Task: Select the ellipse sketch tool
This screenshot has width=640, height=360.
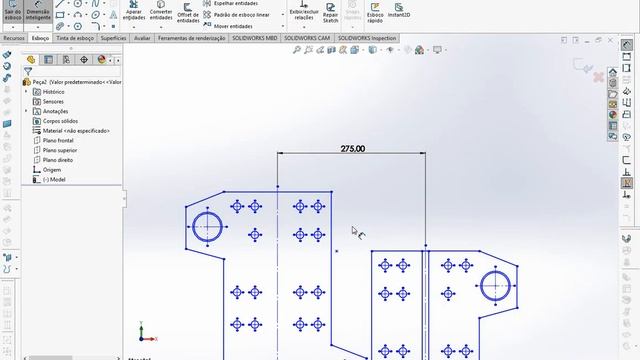Action: point(95,15)
